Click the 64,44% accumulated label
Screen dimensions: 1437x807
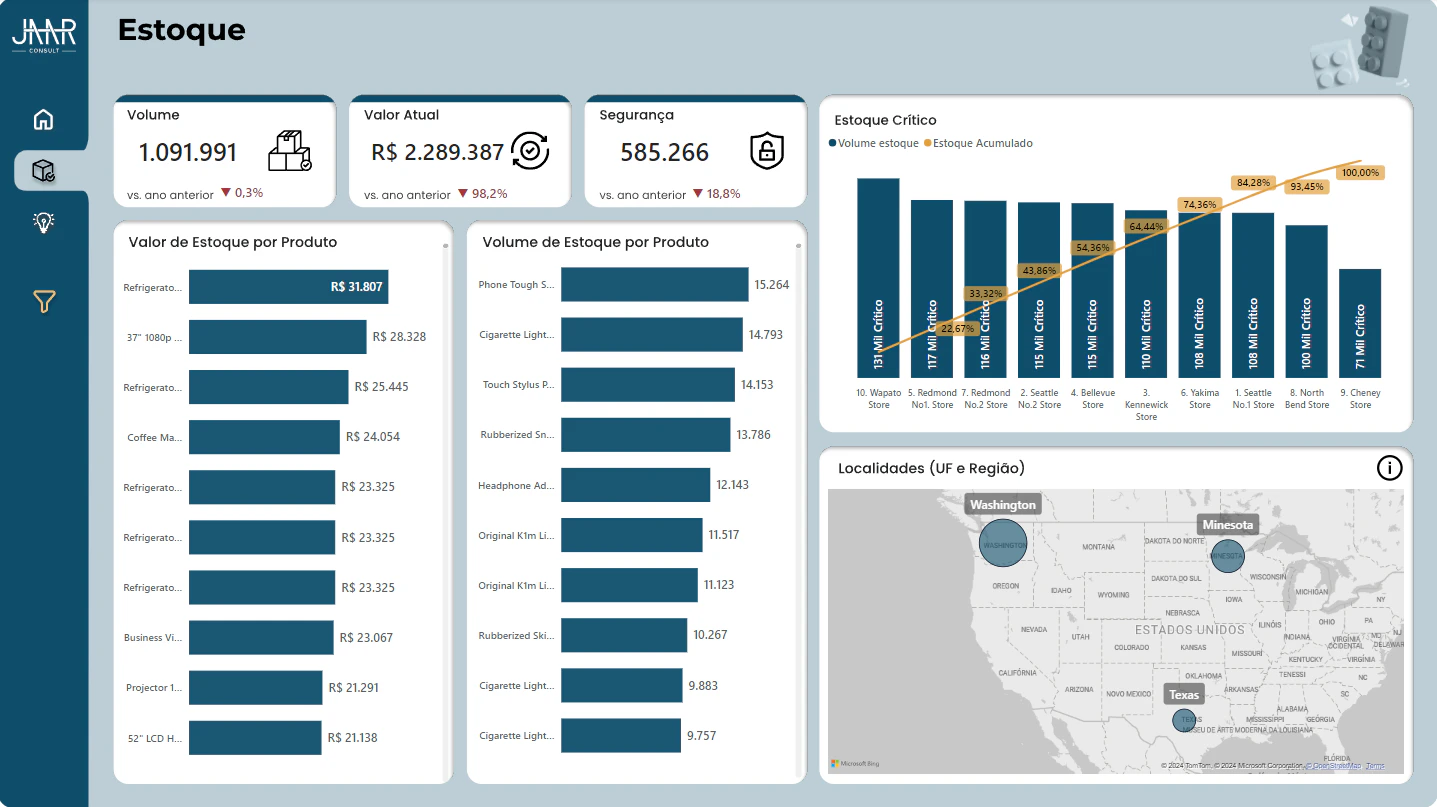coord(1146,226)
